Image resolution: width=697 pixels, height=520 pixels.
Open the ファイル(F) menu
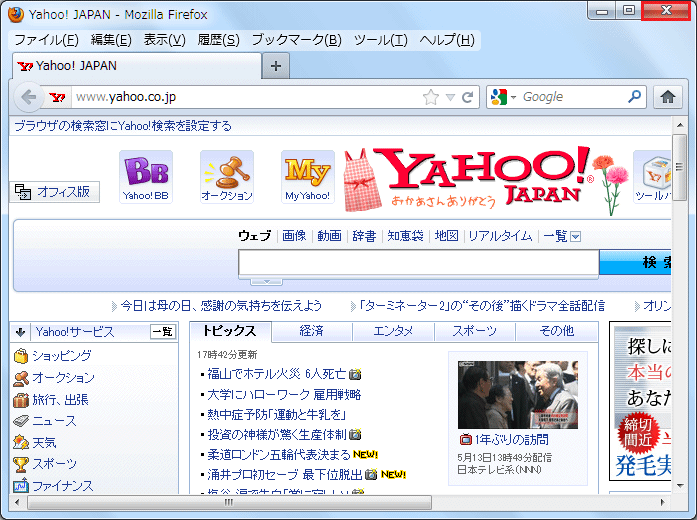point(46,40)
